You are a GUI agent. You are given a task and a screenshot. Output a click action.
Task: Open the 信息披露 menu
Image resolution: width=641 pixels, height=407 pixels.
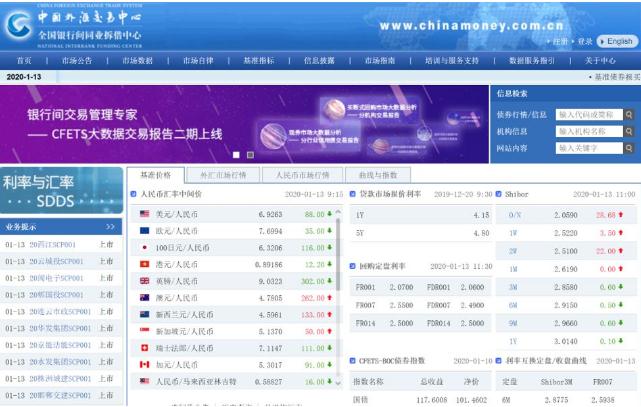(x=319, y=60)
